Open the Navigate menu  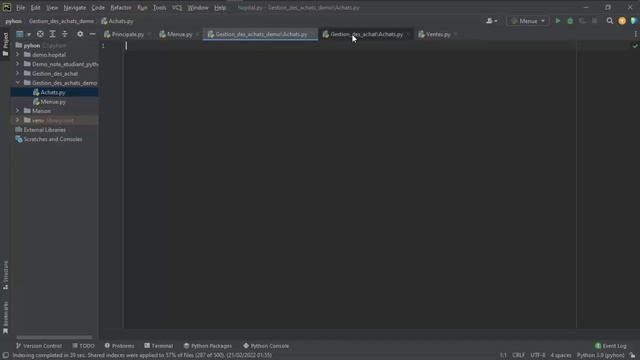point(75,8)
